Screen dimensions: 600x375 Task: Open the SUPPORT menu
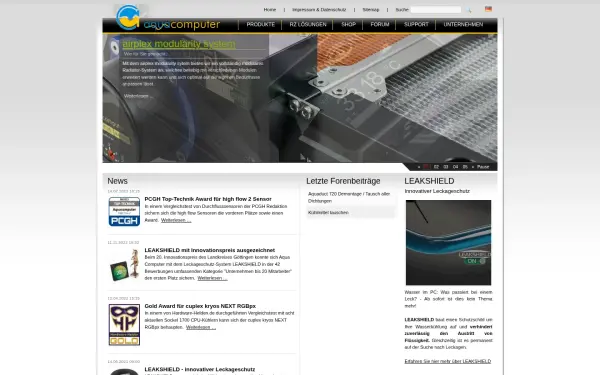click(416, 24)
